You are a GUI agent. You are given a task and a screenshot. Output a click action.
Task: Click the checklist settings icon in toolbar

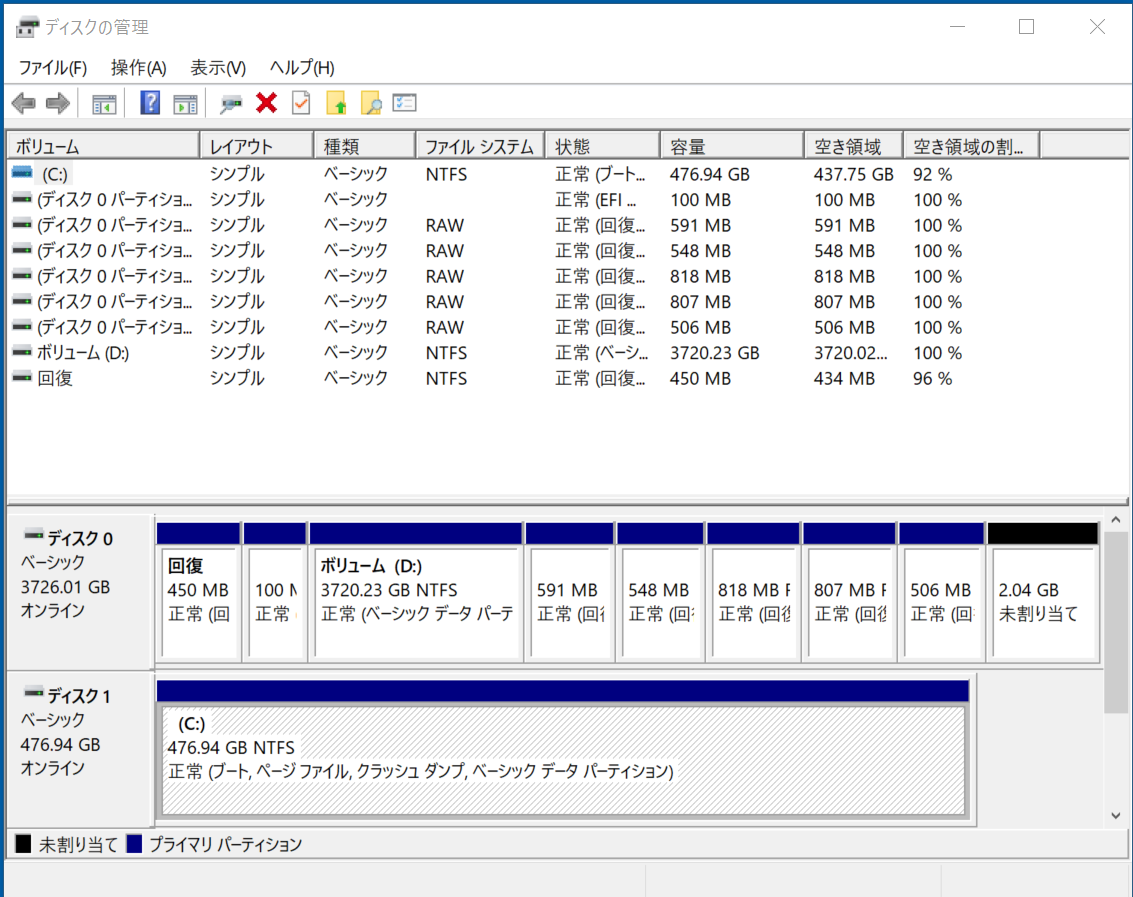pos(405,103)
